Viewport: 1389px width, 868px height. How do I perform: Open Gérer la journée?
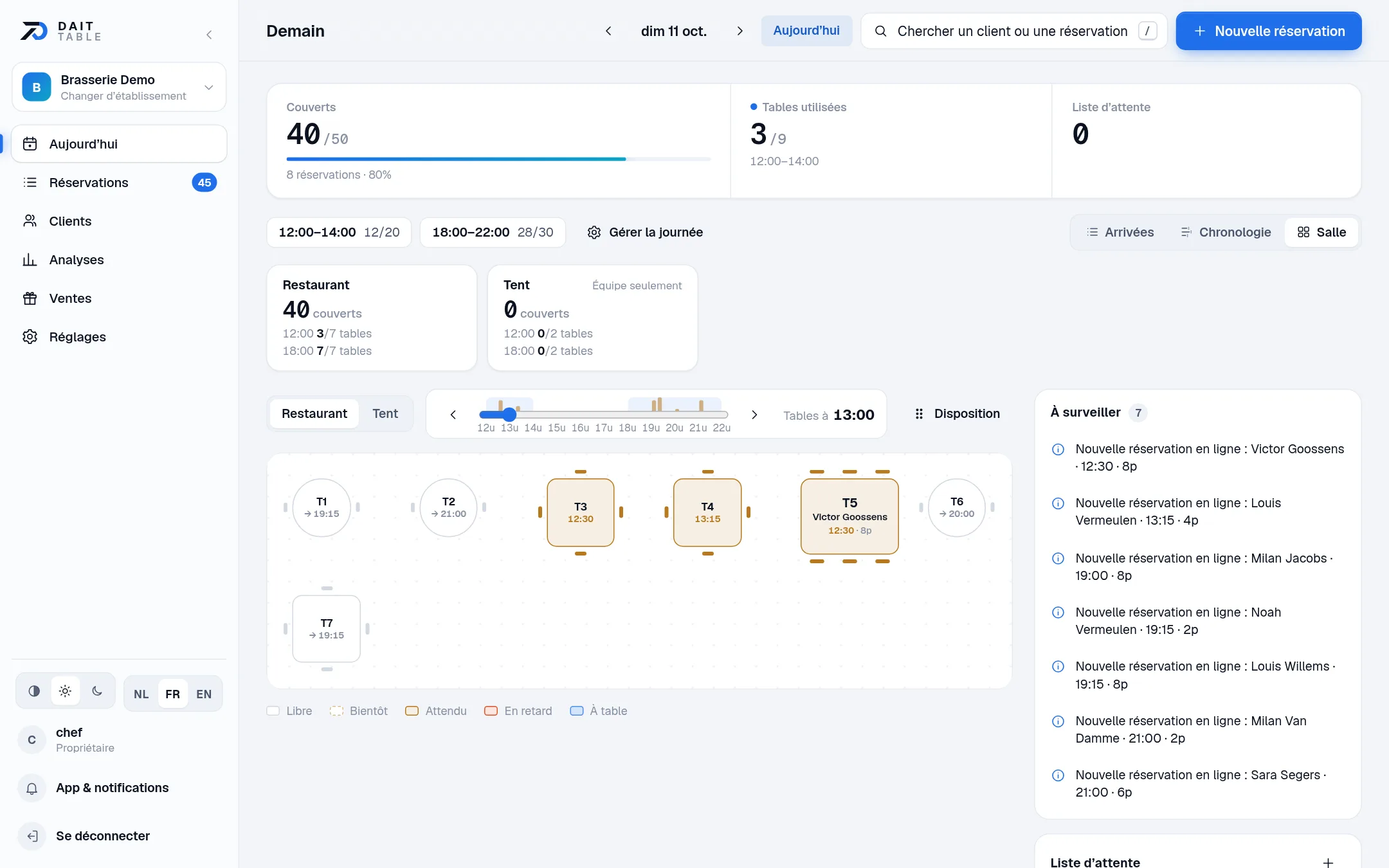645,232
